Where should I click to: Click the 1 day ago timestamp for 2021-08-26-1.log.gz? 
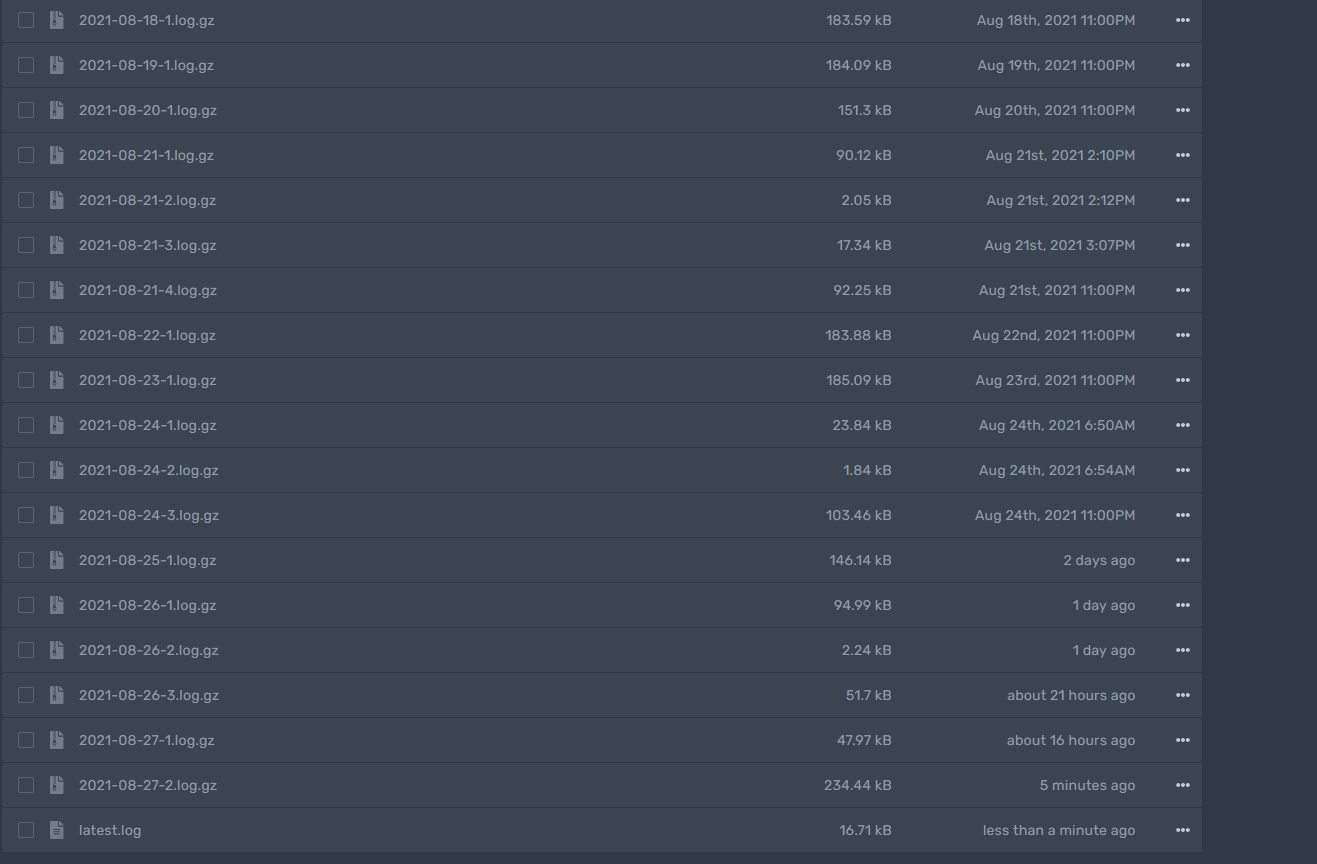pos(1104,605)
